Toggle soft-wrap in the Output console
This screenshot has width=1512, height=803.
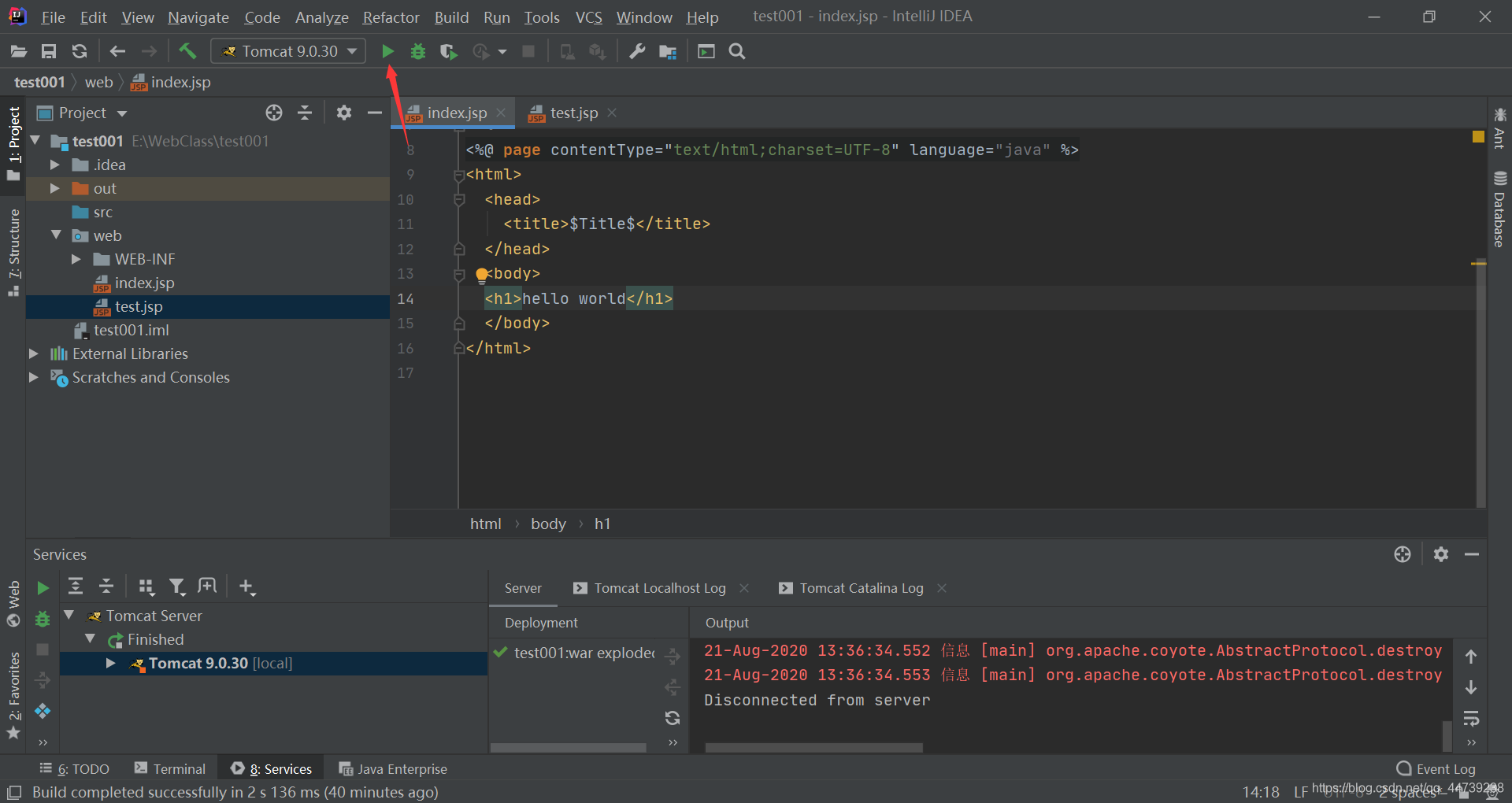click(x=1471, y=718)
